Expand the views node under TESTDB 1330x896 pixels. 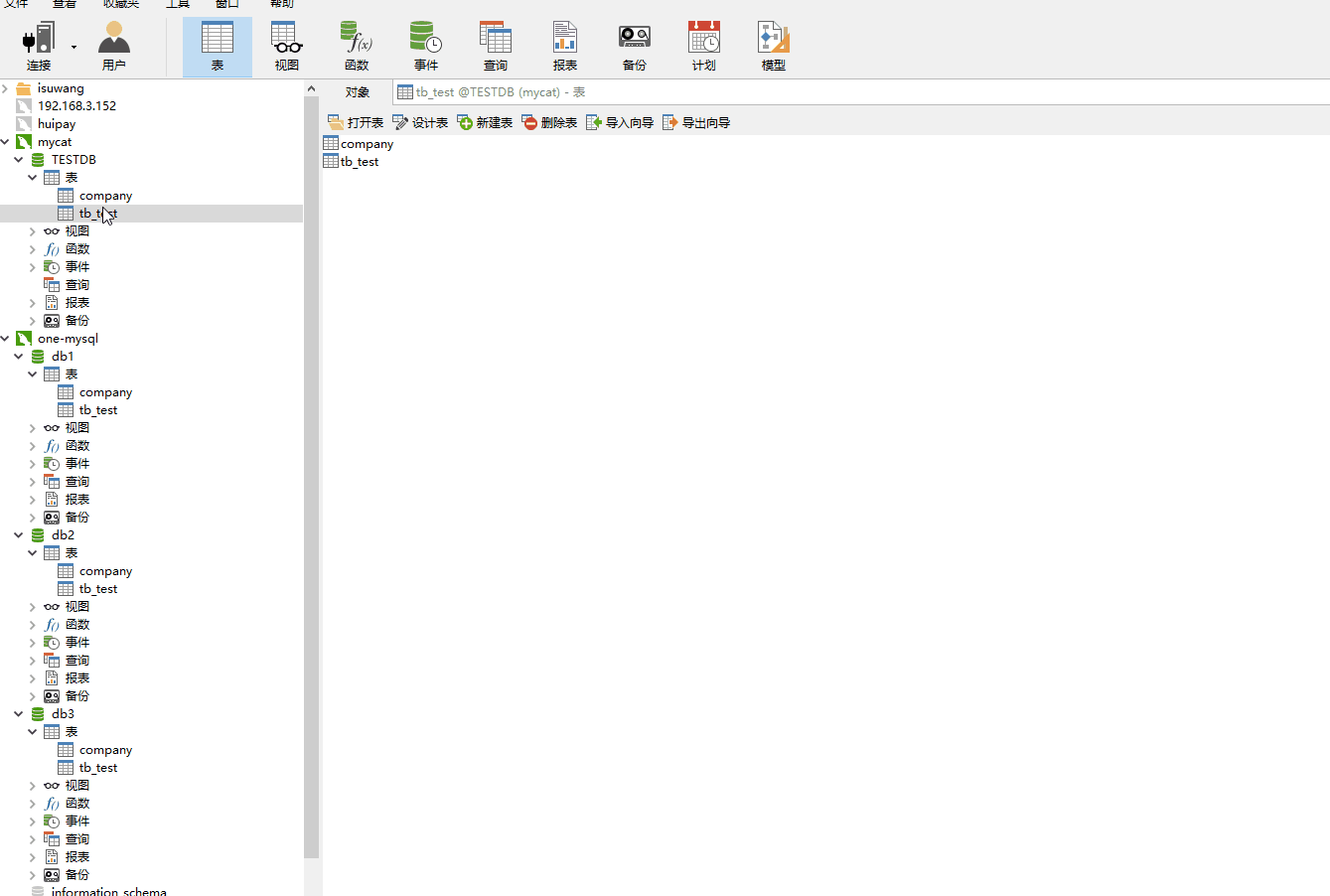tap(32, 231)
